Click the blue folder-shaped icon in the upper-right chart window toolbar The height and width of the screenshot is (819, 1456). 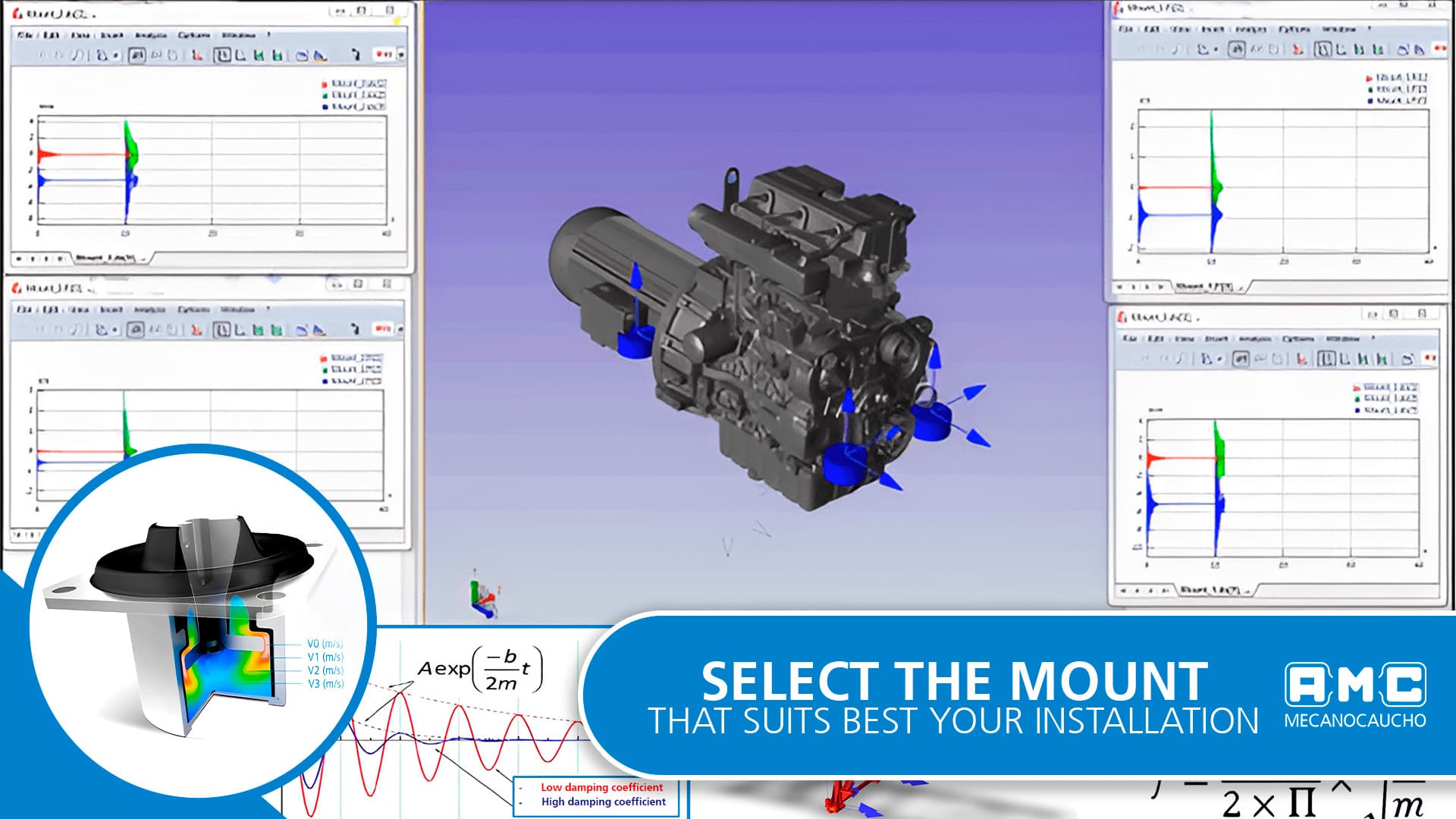[x=1402, y=49]
